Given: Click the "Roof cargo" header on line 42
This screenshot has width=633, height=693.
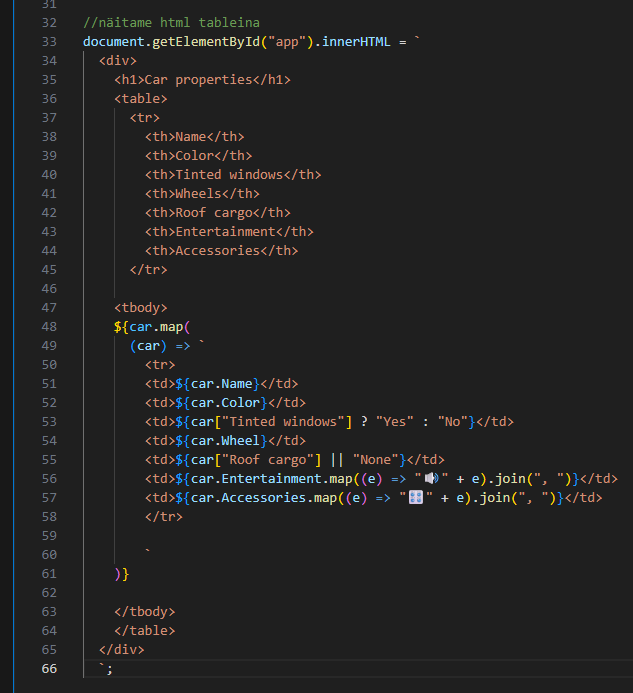Looking at the screenshot, I should [x=214, y=213].
